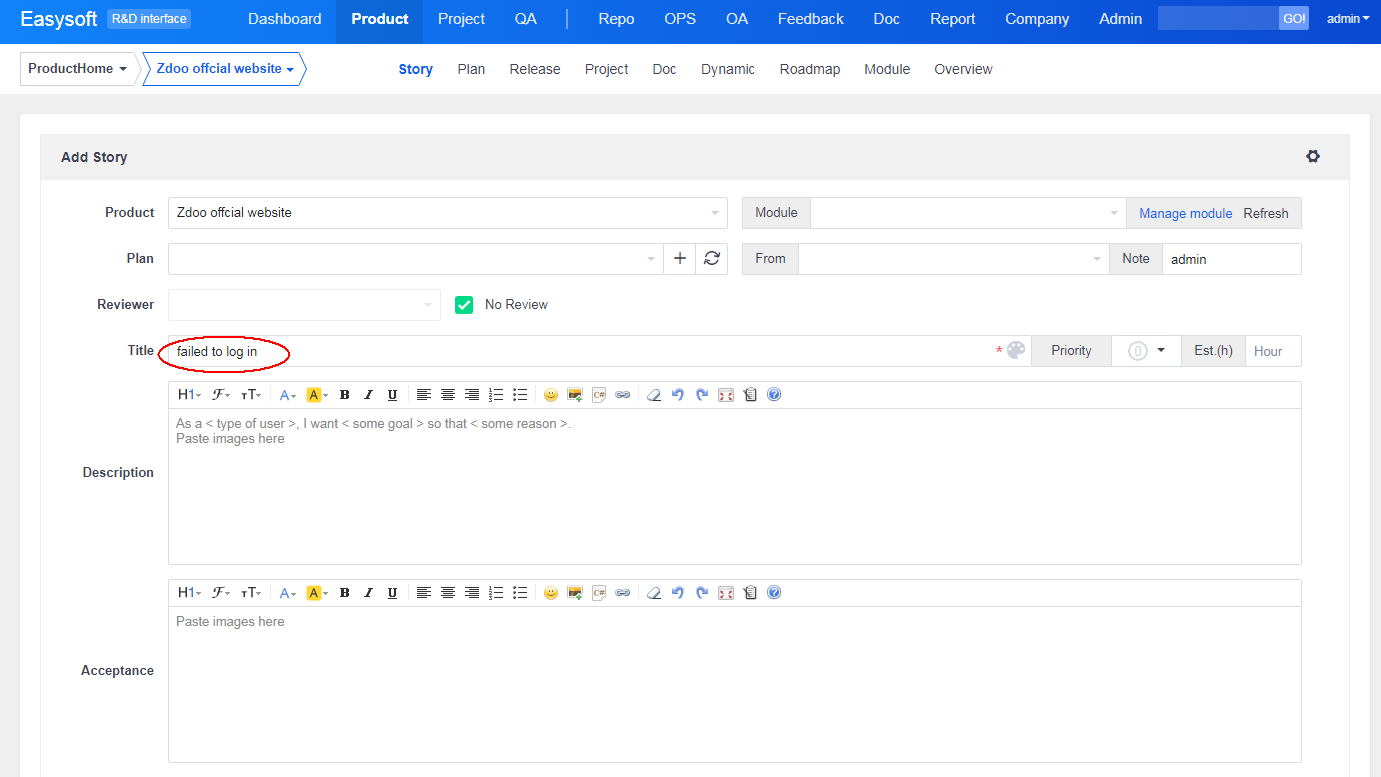Screen dimensions: 1381x777
Task: Click the Manage module link
Action: [1185, 213]
